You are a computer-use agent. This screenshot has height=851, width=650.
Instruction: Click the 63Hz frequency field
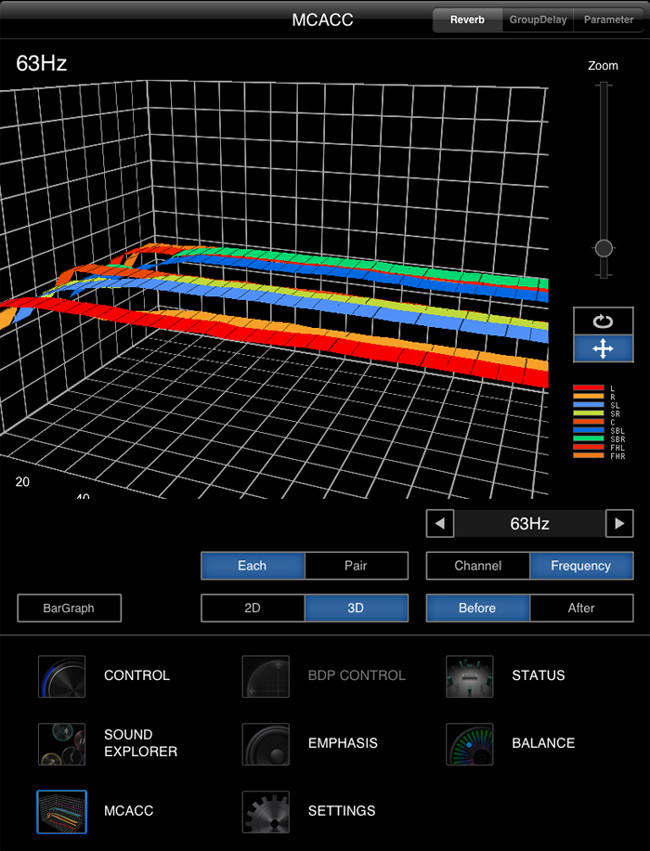pyautogui.click(x=530, y=524)
